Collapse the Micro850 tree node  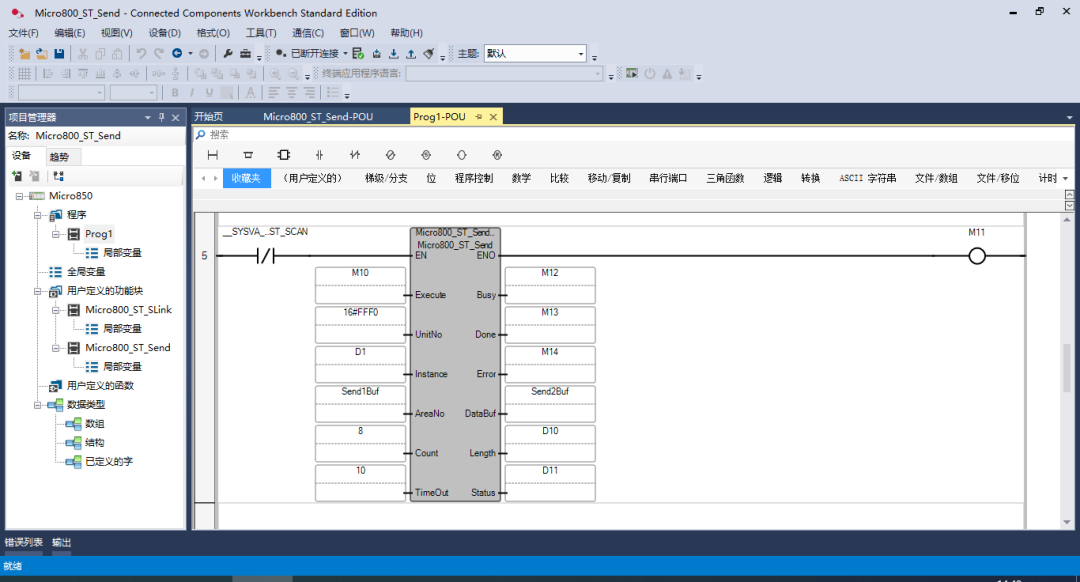(20, 196)
